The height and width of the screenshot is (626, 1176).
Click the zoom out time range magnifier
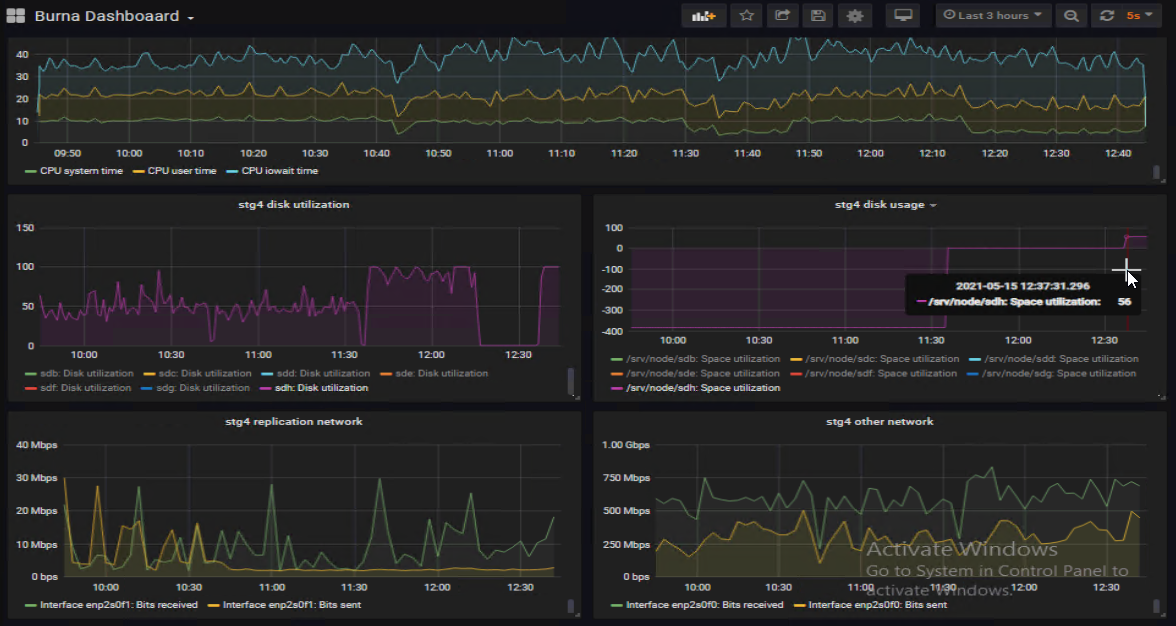pos(1071,16)
